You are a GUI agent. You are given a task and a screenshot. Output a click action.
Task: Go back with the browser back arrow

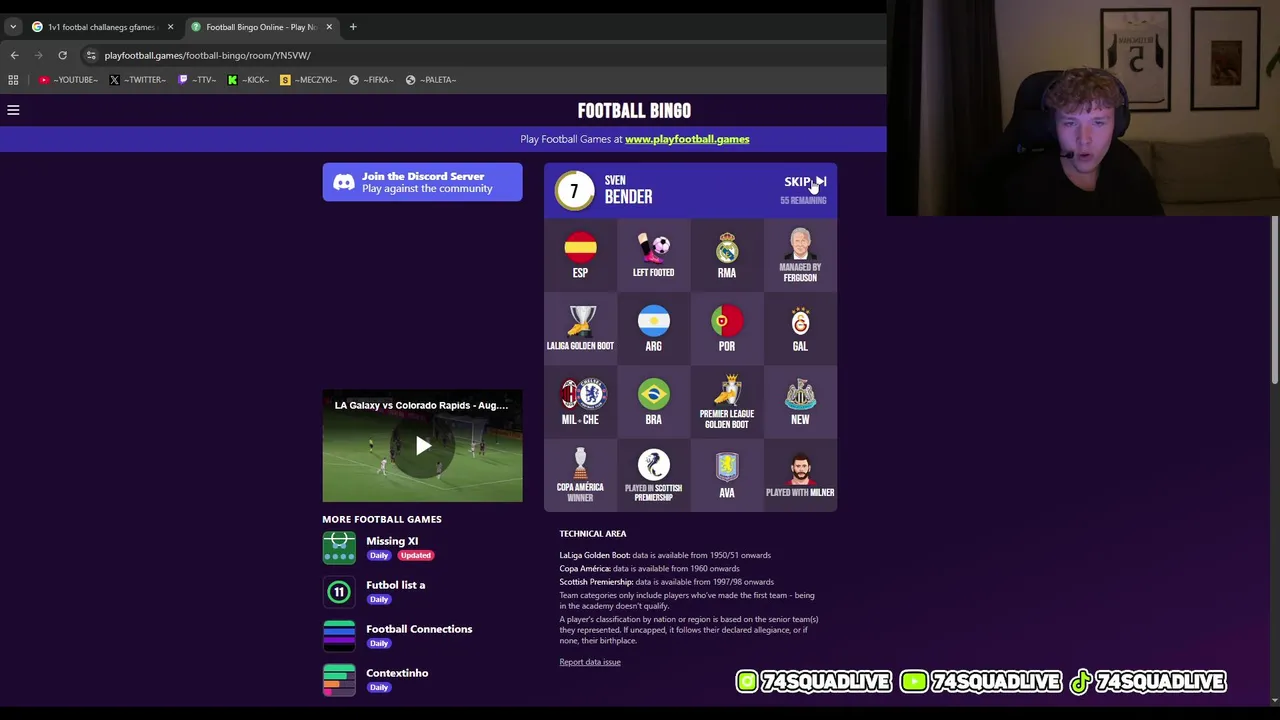14,55
